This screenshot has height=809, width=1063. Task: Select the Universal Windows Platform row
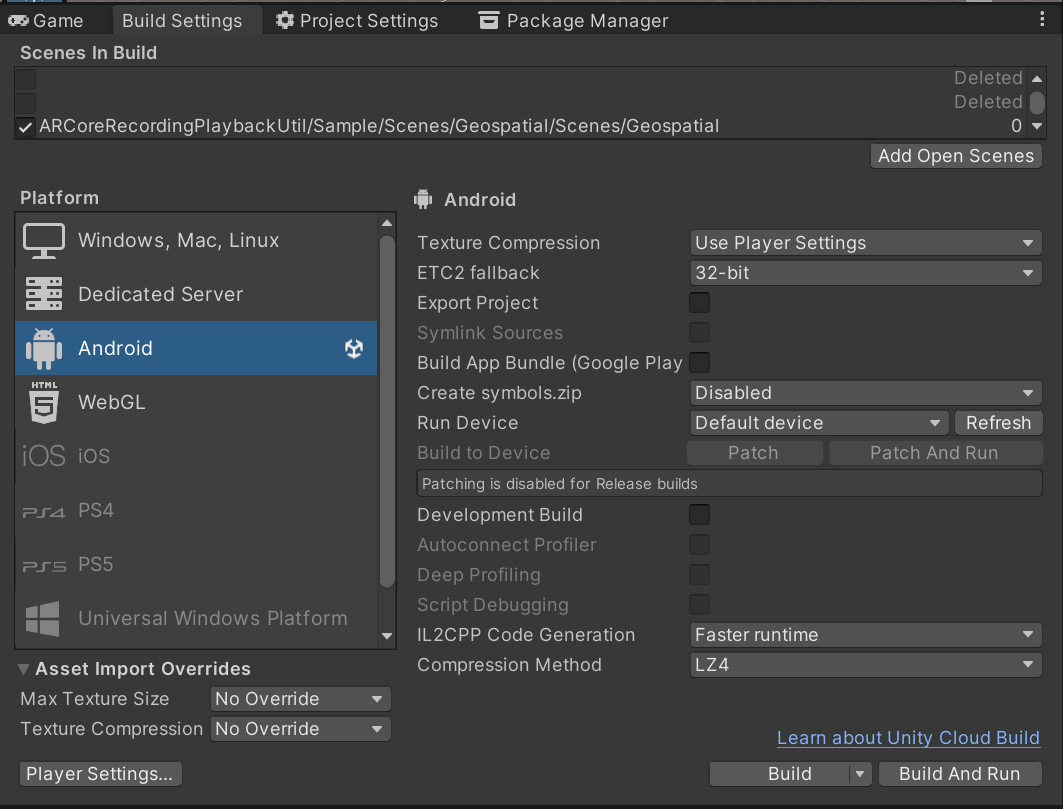(196, 618)
